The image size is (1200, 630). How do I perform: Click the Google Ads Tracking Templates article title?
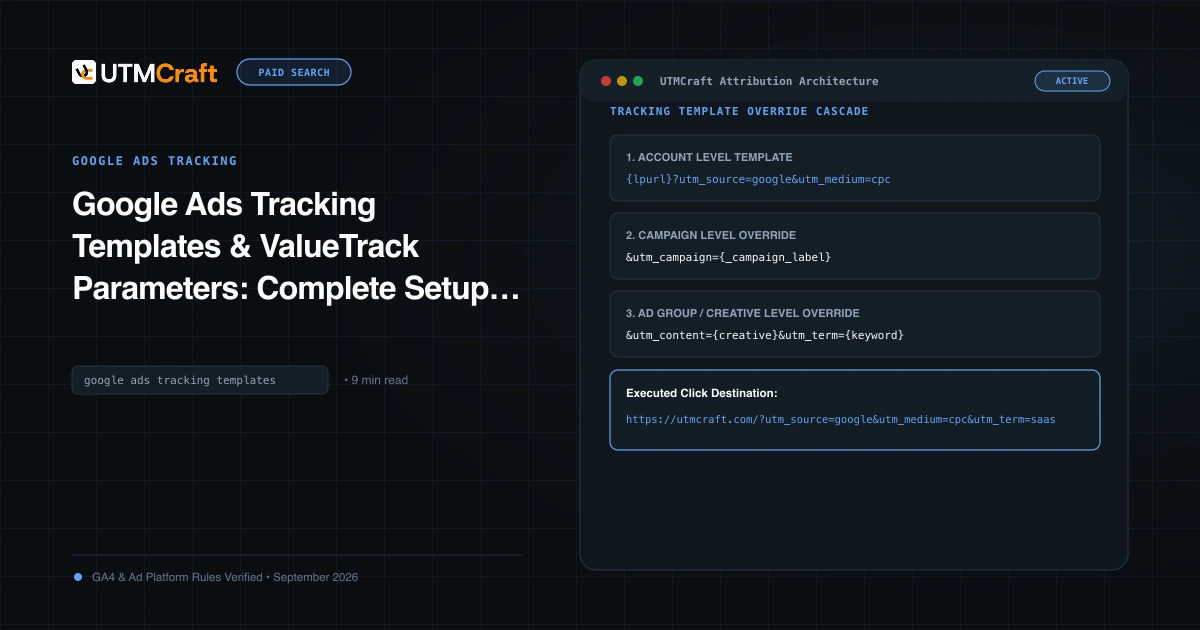point(296,247)
